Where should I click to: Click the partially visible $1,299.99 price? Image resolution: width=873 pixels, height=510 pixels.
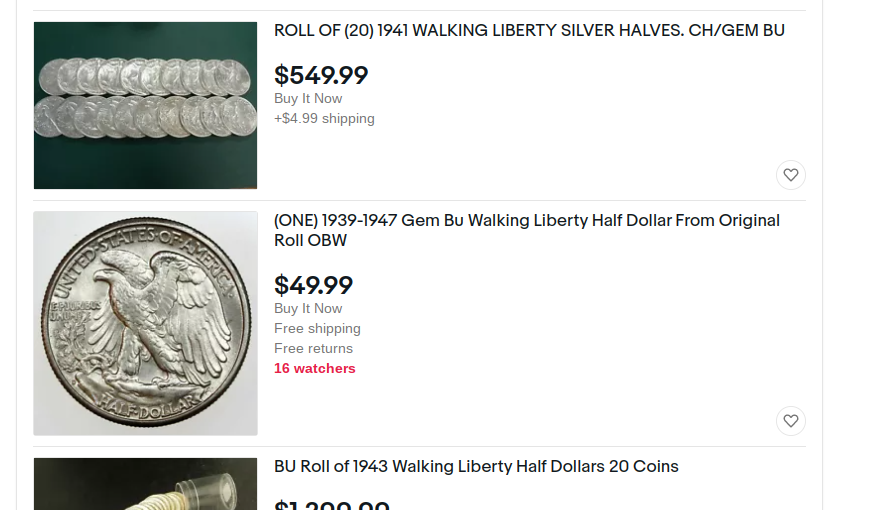coord(332,505)
